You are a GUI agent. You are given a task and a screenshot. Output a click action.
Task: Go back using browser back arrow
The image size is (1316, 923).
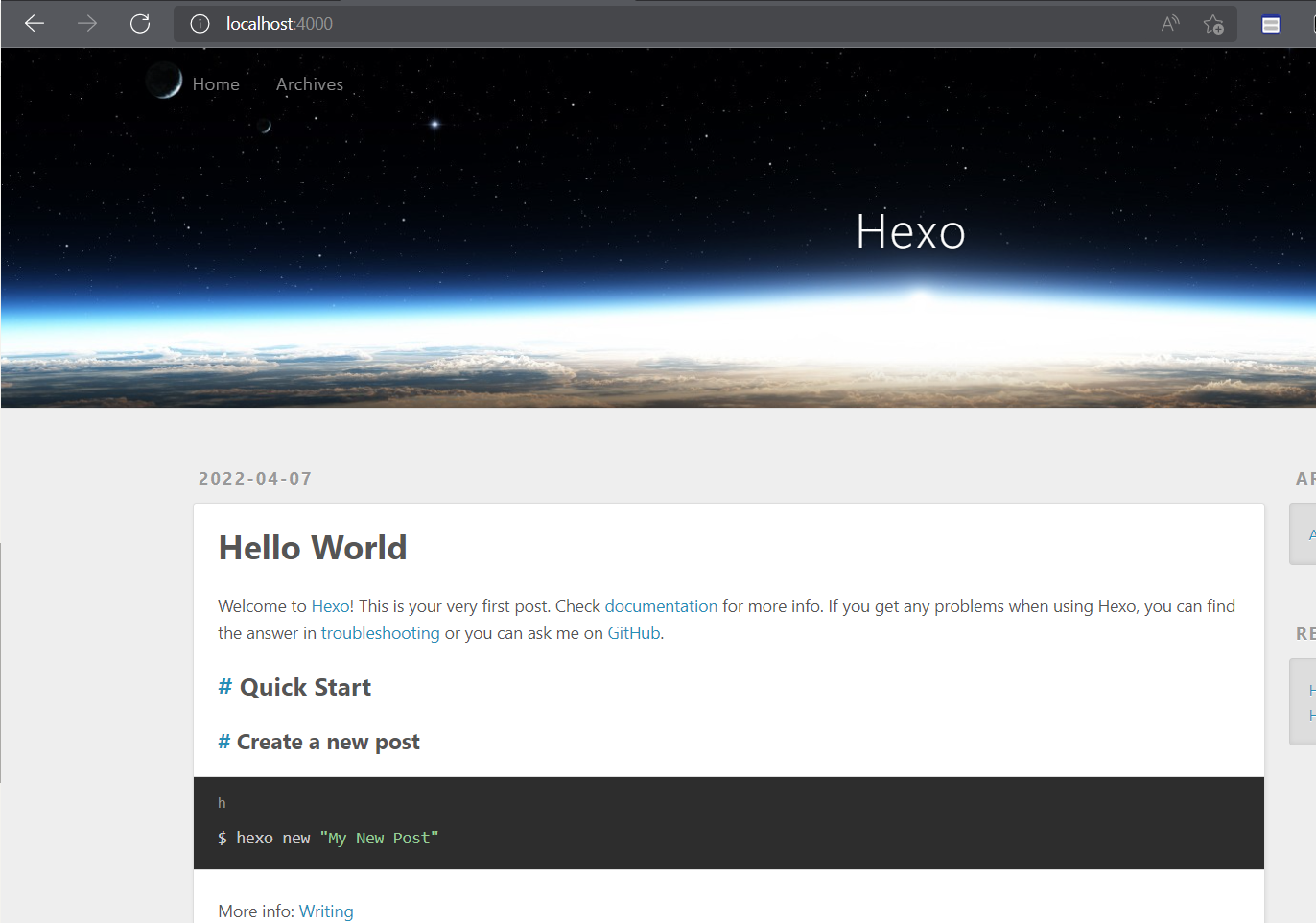click(x=35, y=23)
